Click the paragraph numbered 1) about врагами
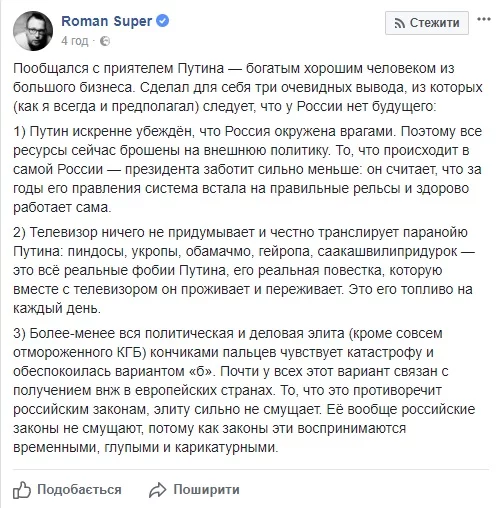The width and height of the screenshot is (500, 508). coord(248,169)
